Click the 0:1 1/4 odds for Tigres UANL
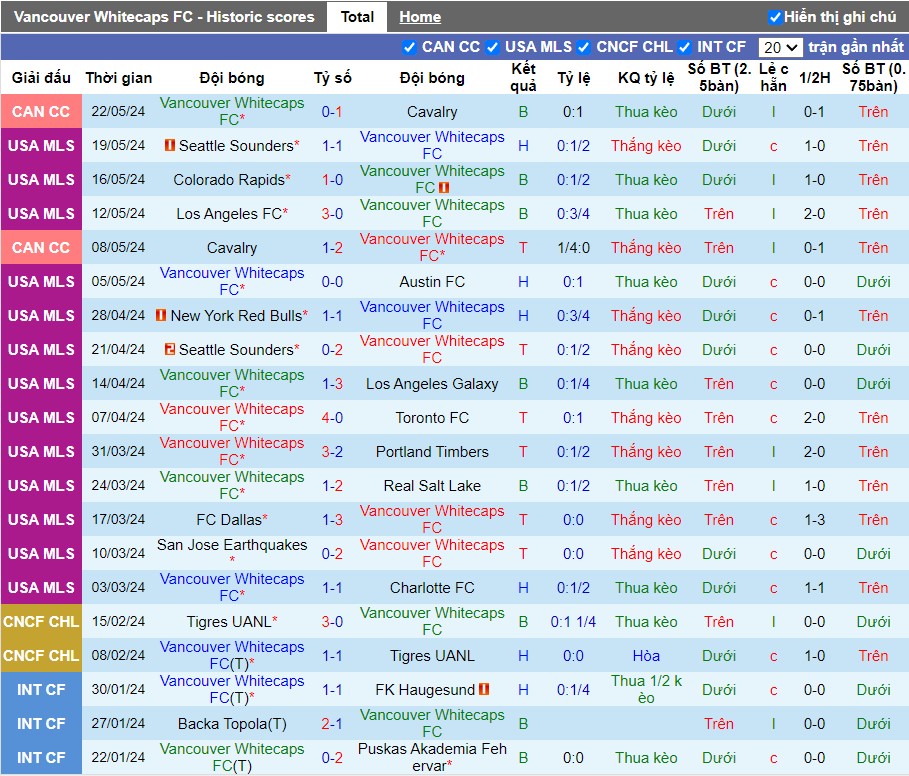This screenshot has height=776, width=909. (573, 622)
